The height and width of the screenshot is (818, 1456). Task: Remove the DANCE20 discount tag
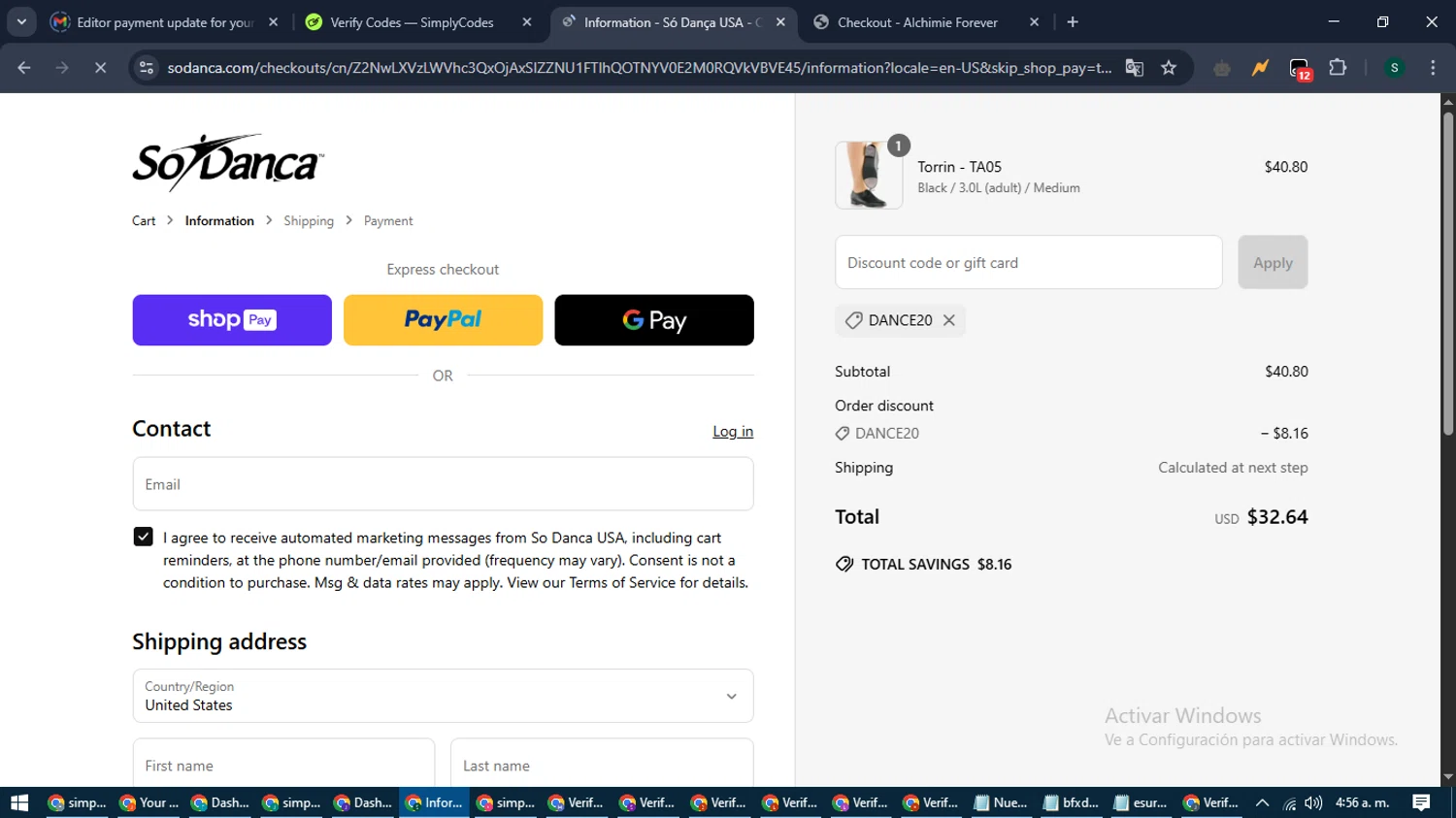pyautogui.click(x=949, y=320)
